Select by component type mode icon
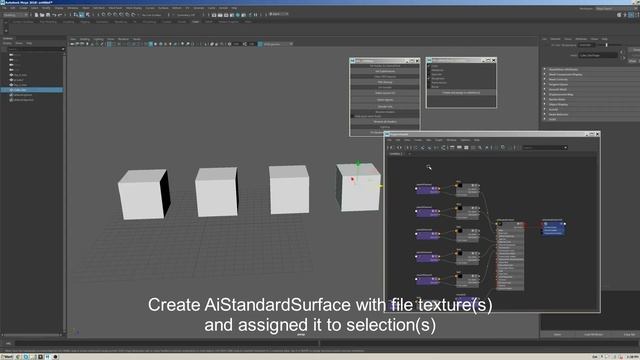Viewport: 640px width, 360px height. (x=88, y=15)
